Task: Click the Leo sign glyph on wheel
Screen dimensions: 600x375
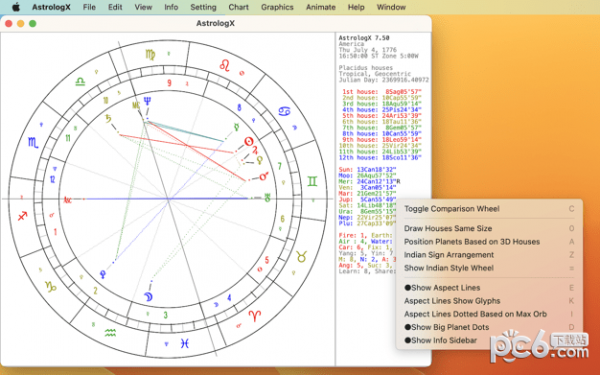Action: coord(225,65)
